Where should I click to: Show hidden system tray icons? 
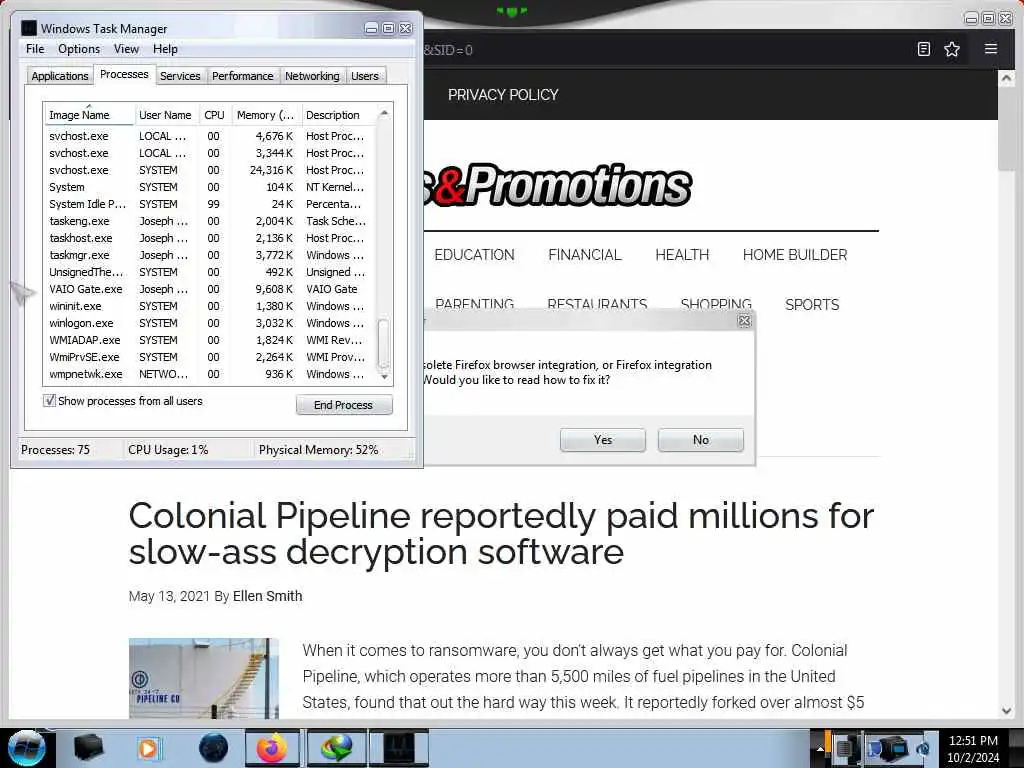pos(820,749)
